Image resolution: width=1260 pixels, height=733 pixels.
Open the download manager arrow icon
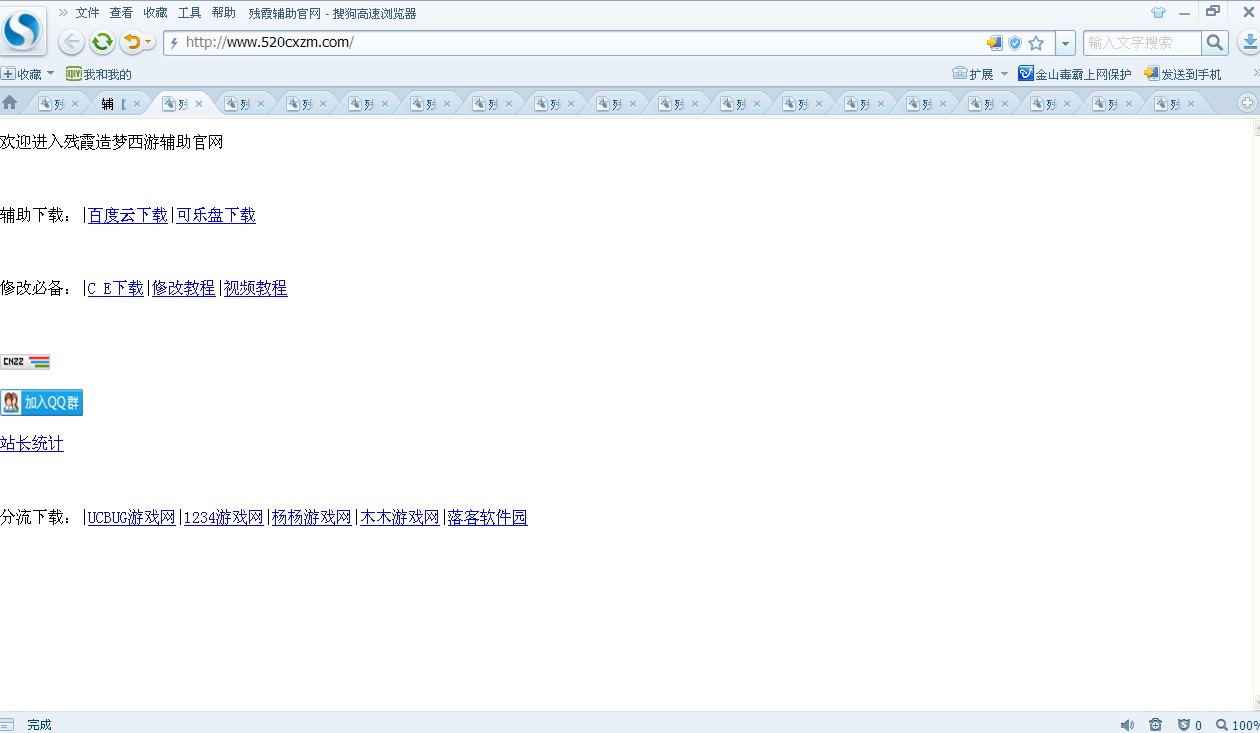pyautogui.click(x=1249, y=43)
